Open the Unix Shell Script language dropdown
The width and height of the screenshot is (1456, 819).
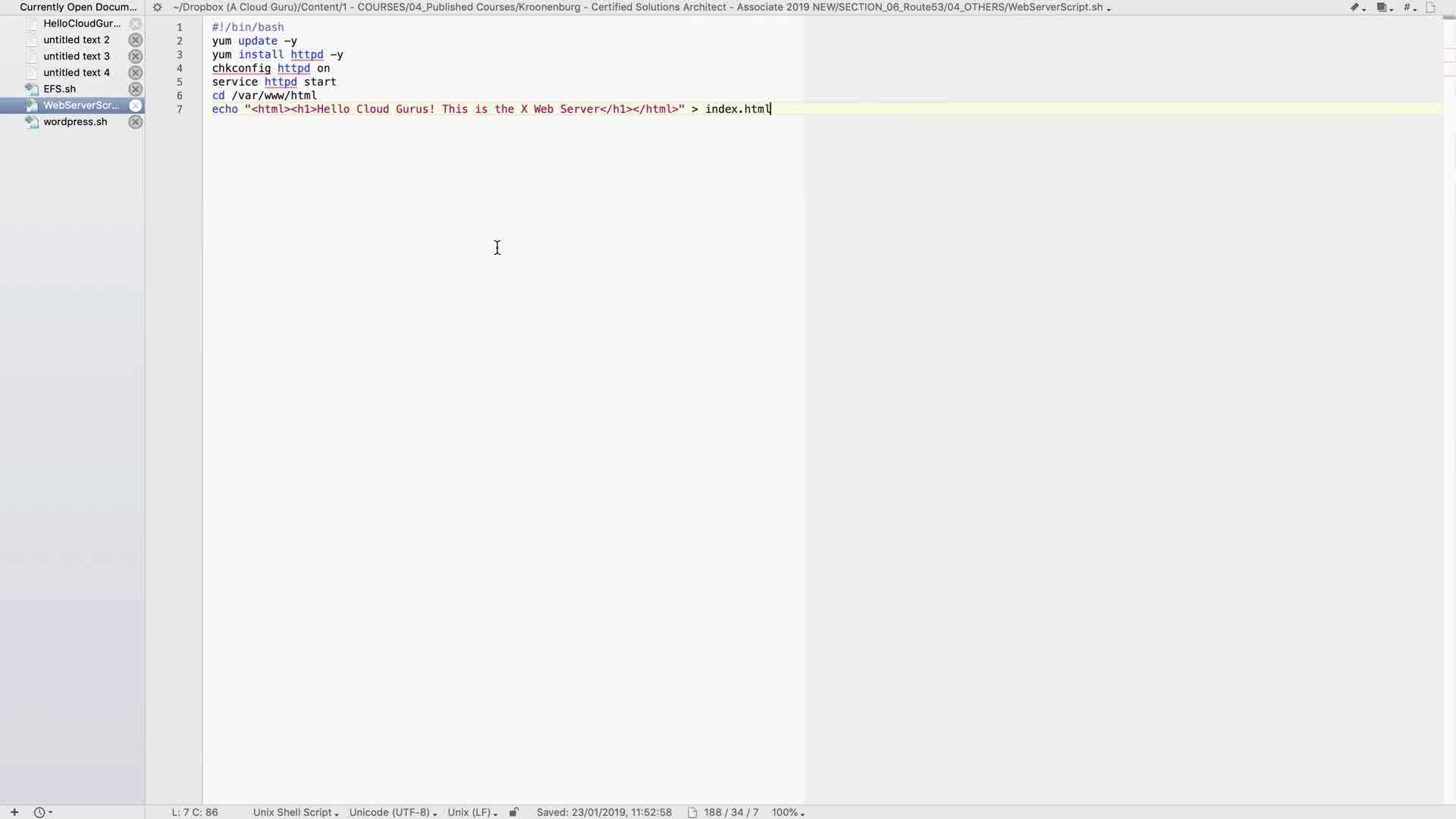click(x=295, y=812)
